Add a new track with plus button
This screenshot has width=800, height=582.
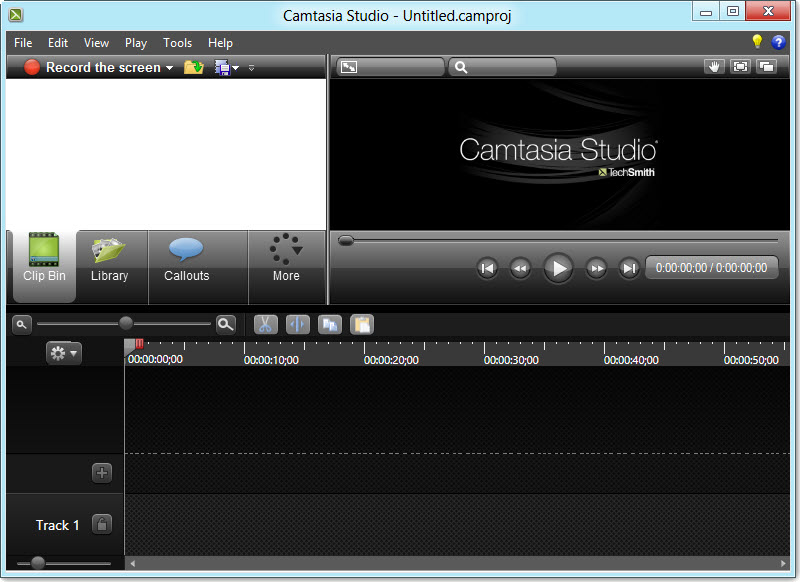(x=101, y=473)
